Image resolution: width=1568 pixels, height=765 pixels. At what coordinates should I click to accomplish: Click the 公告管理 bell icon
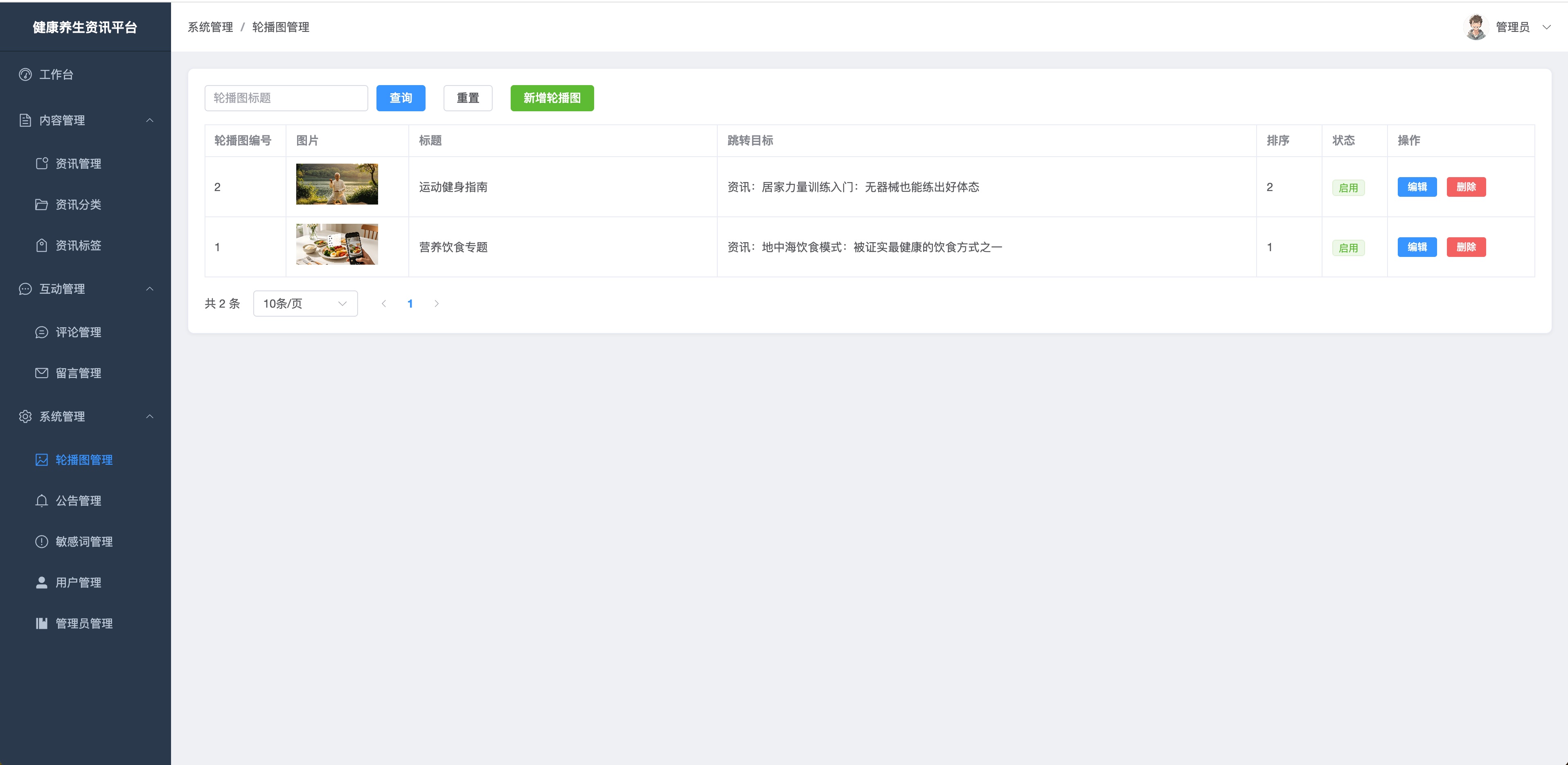41,501
